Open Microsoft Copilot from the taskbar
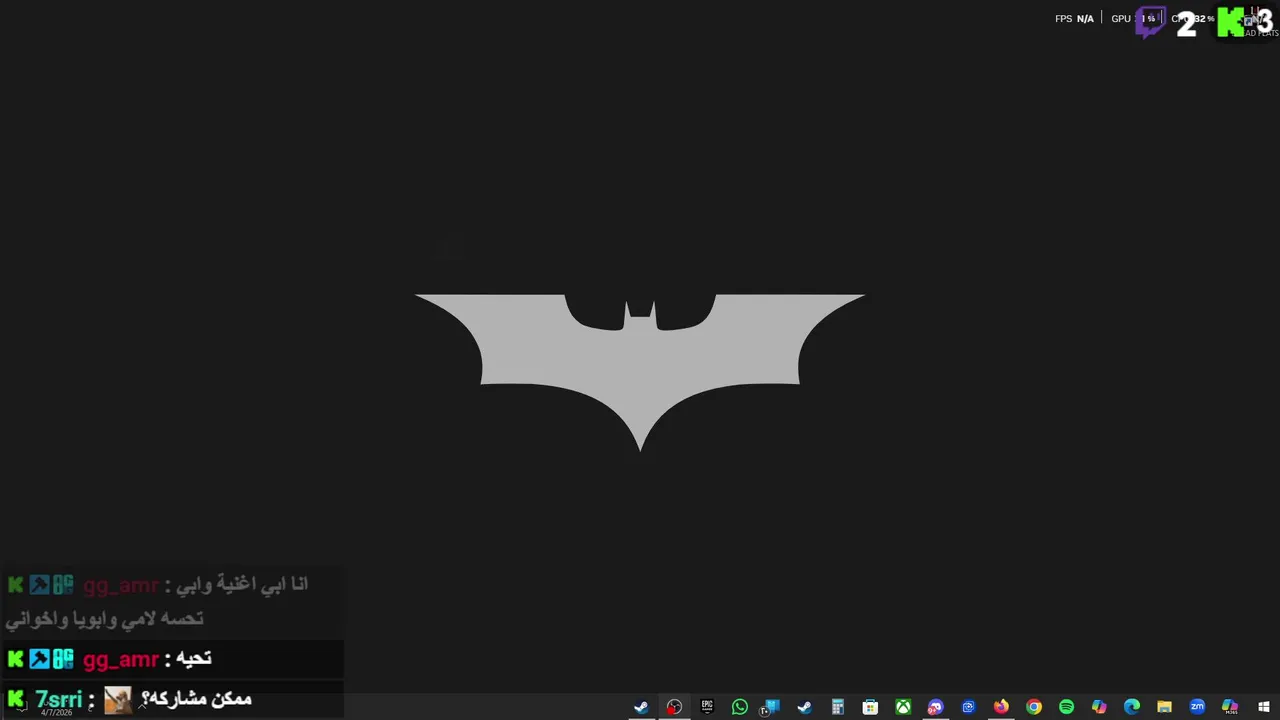The height and width of the screenshot is (720, 1280). point(1099,707)
